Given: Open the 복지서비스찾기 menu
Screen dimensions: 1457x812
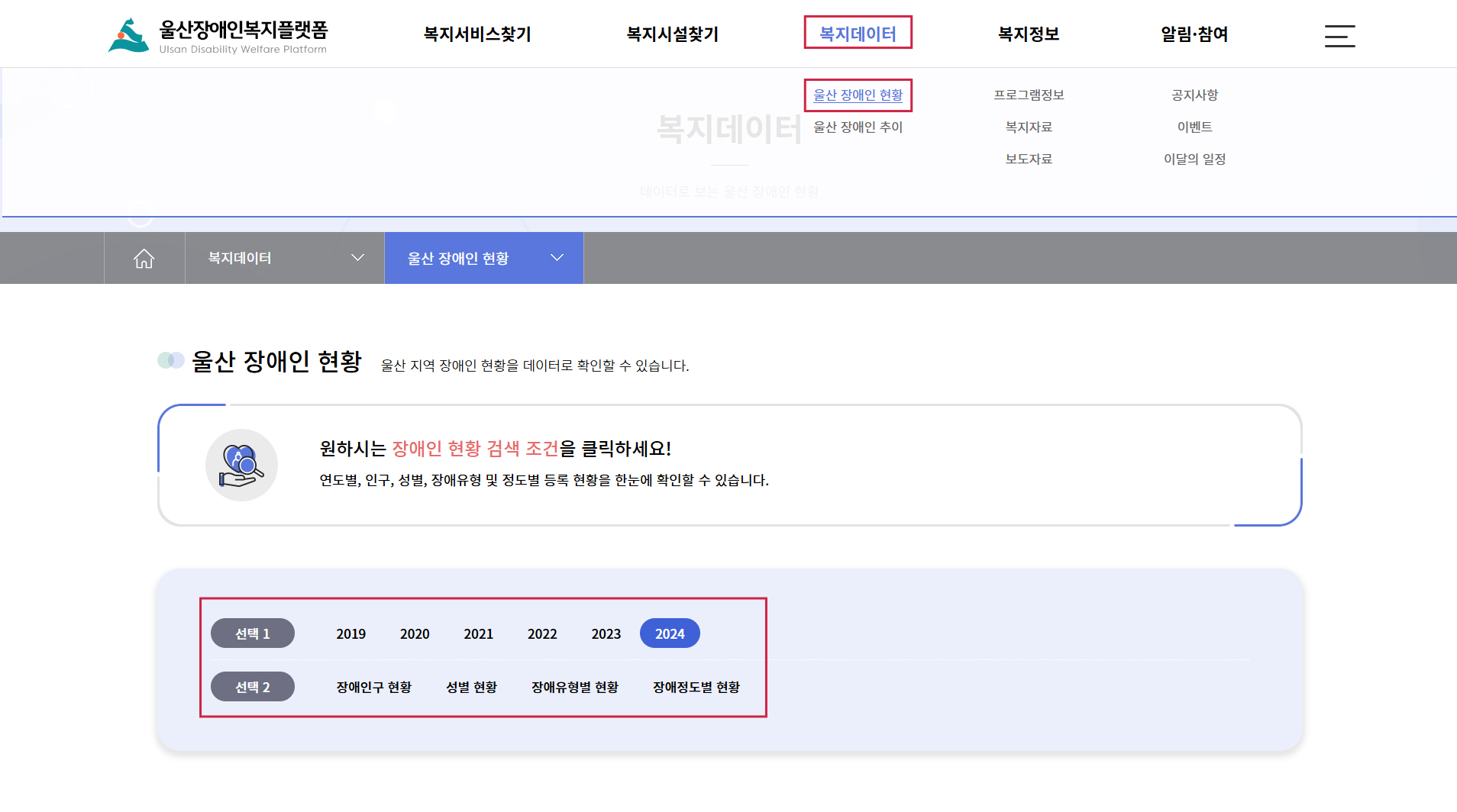Looking at the screenshot, I should point(477,34).
